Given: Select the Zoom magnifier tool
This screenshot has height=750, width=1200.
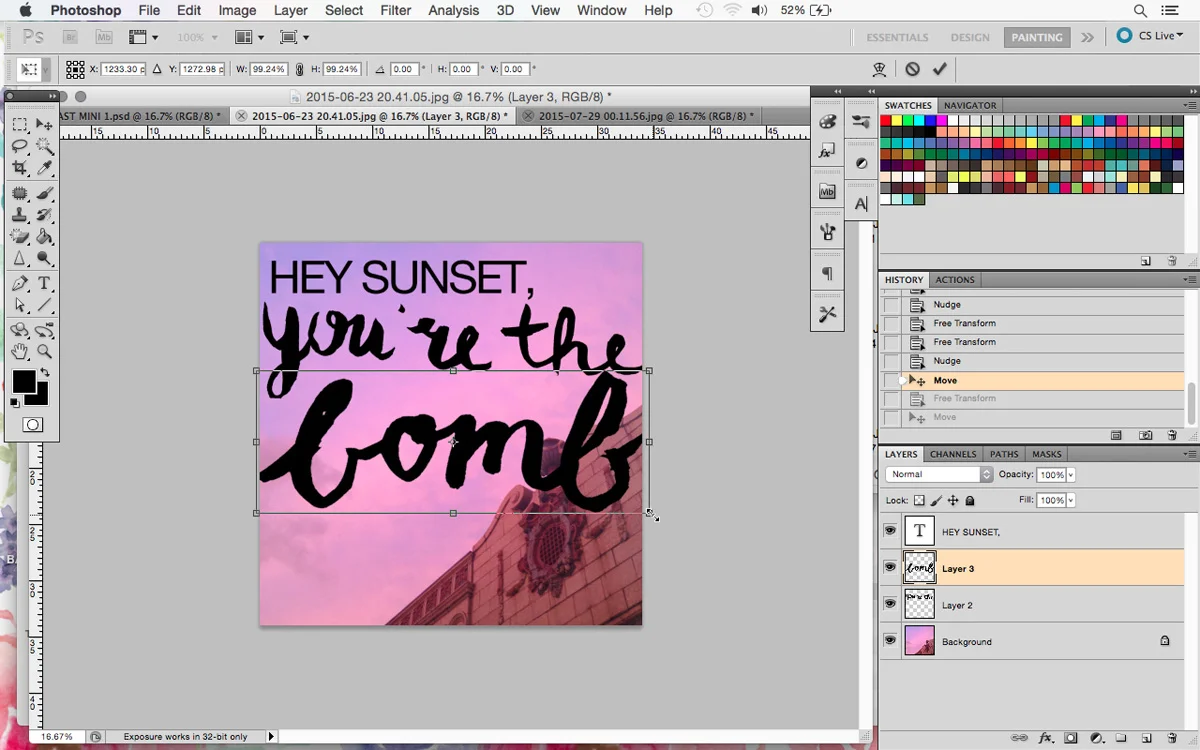Looking at the screenshot, I should click(44, 351).
